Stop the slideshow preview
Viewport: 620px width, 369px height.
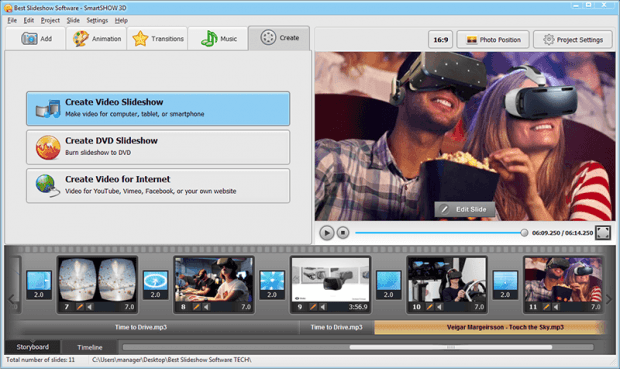pos(343,233)
